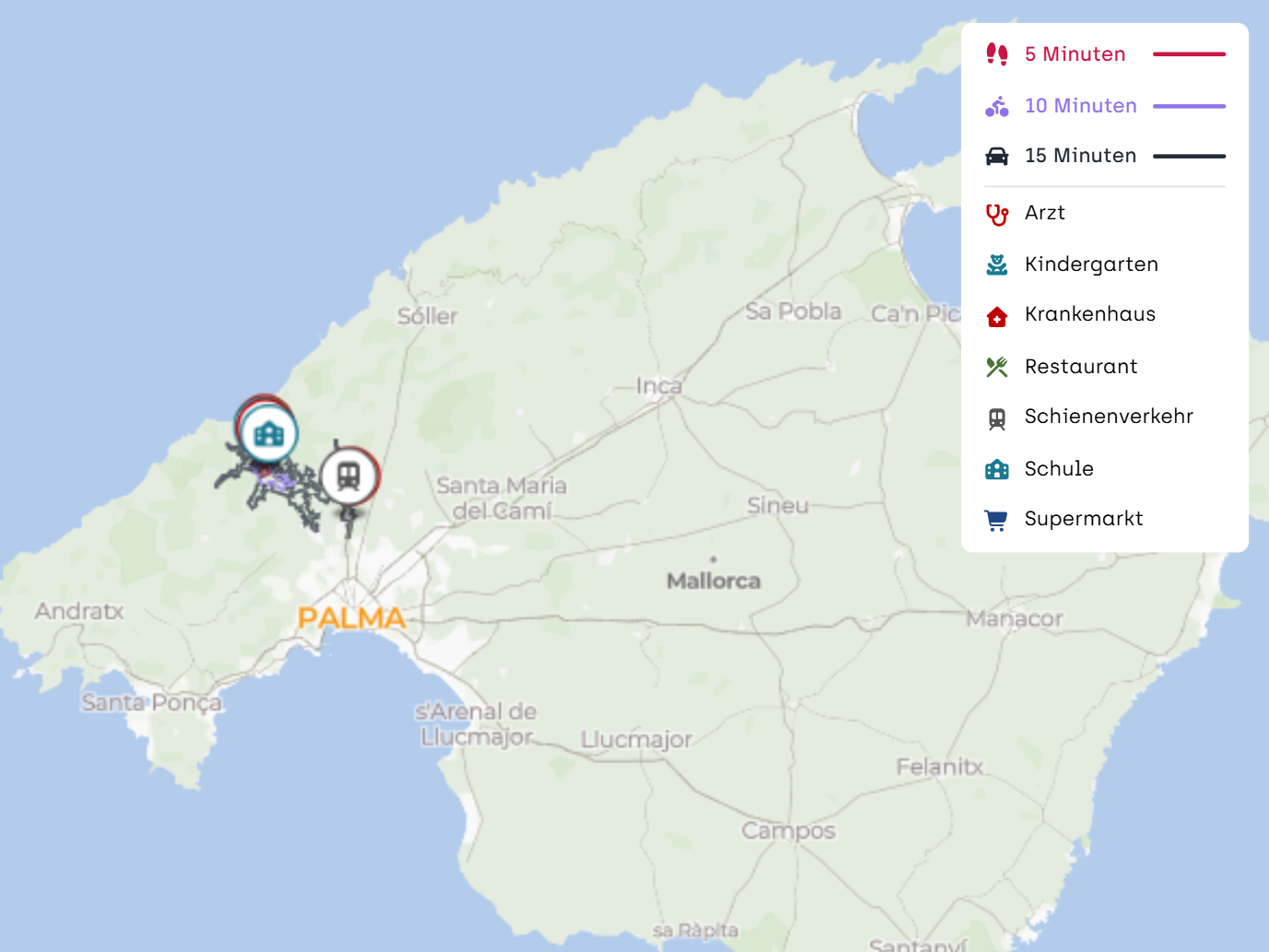Show Schienenverkehr points of interest
Image resolution: width=1269 pixels, height=952 pixels.
(1108, 417)
